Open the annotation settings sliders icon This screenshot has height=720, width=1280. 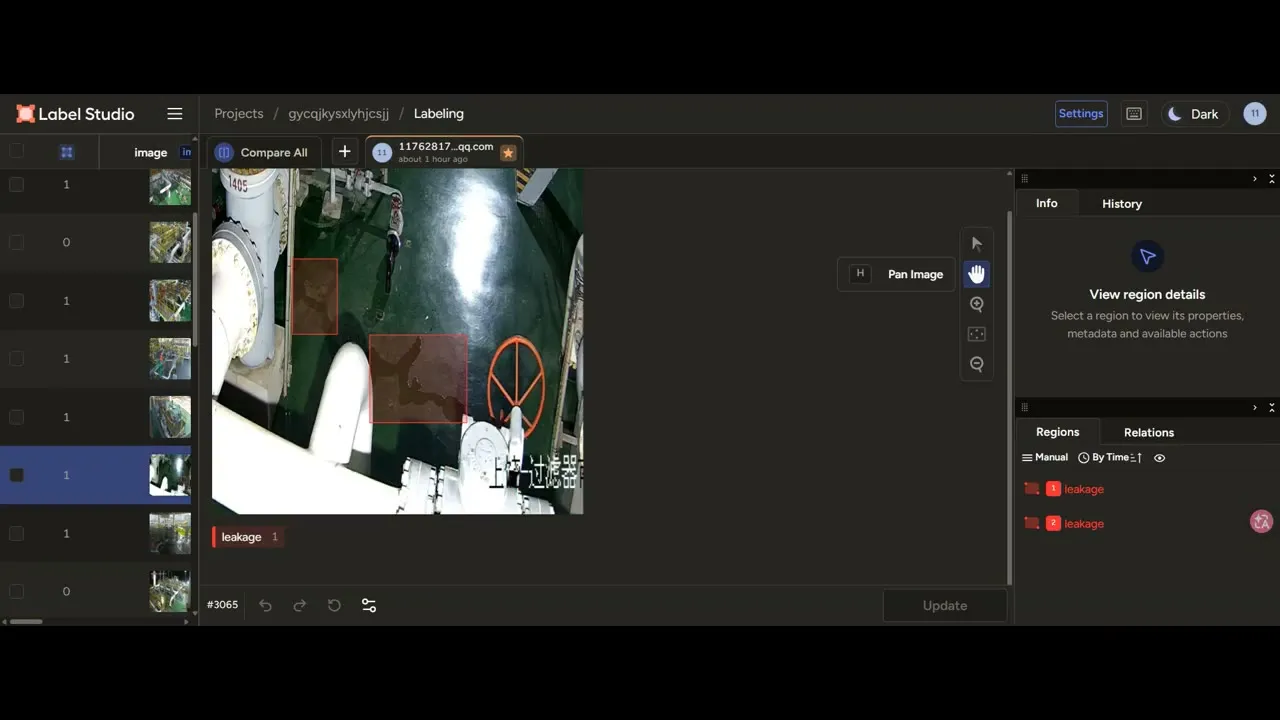click(x=369, y=605)
